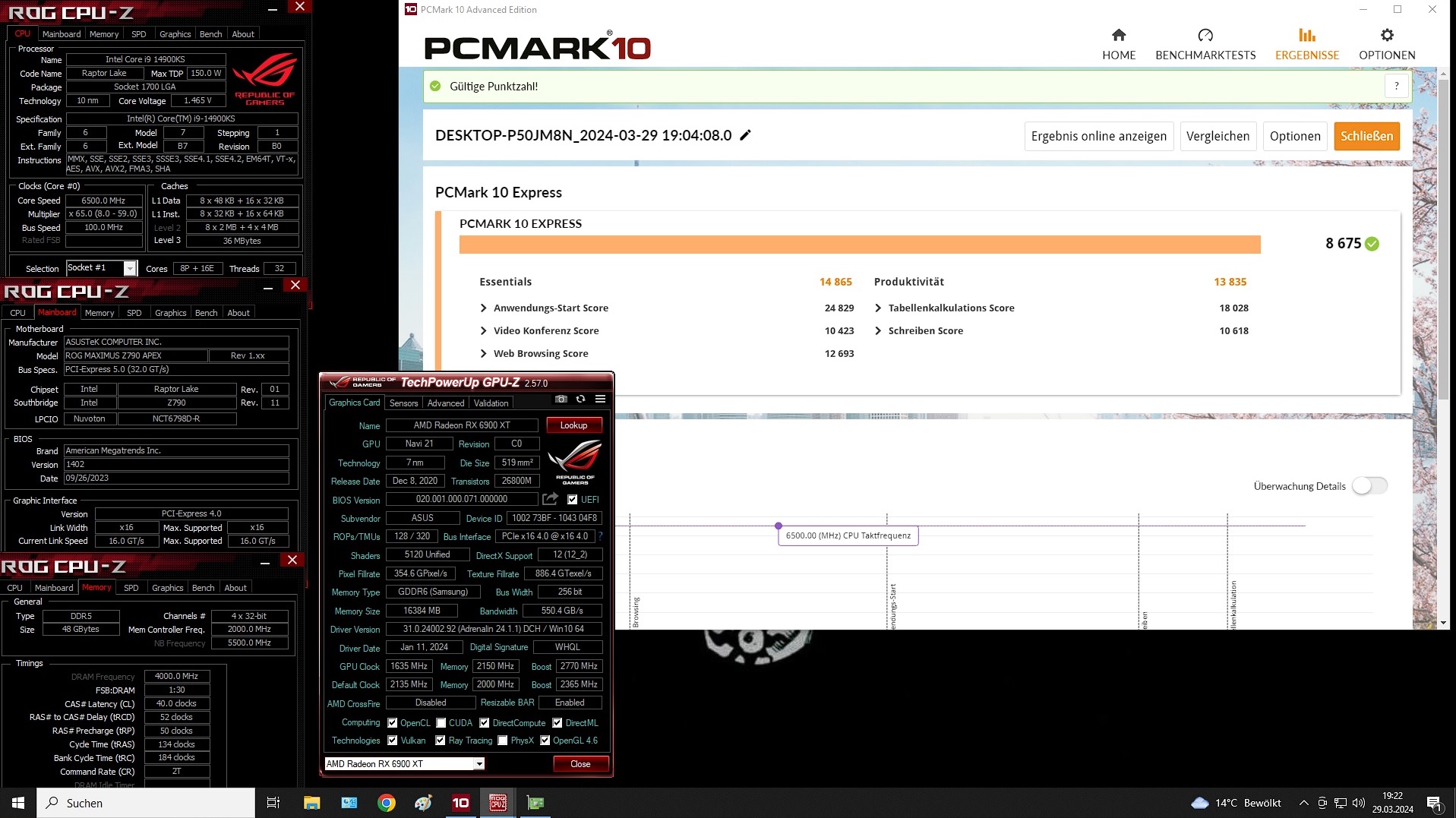Open network icon in system tray
1456x818 pixels.
(x=1341, y=803)
